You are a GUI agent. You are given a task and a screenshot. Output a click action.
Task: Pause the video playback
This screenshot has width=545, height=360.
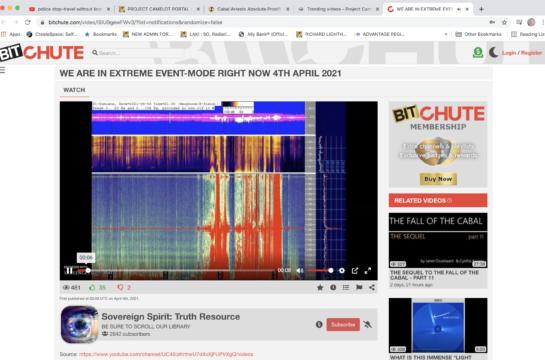coord(70,270)
